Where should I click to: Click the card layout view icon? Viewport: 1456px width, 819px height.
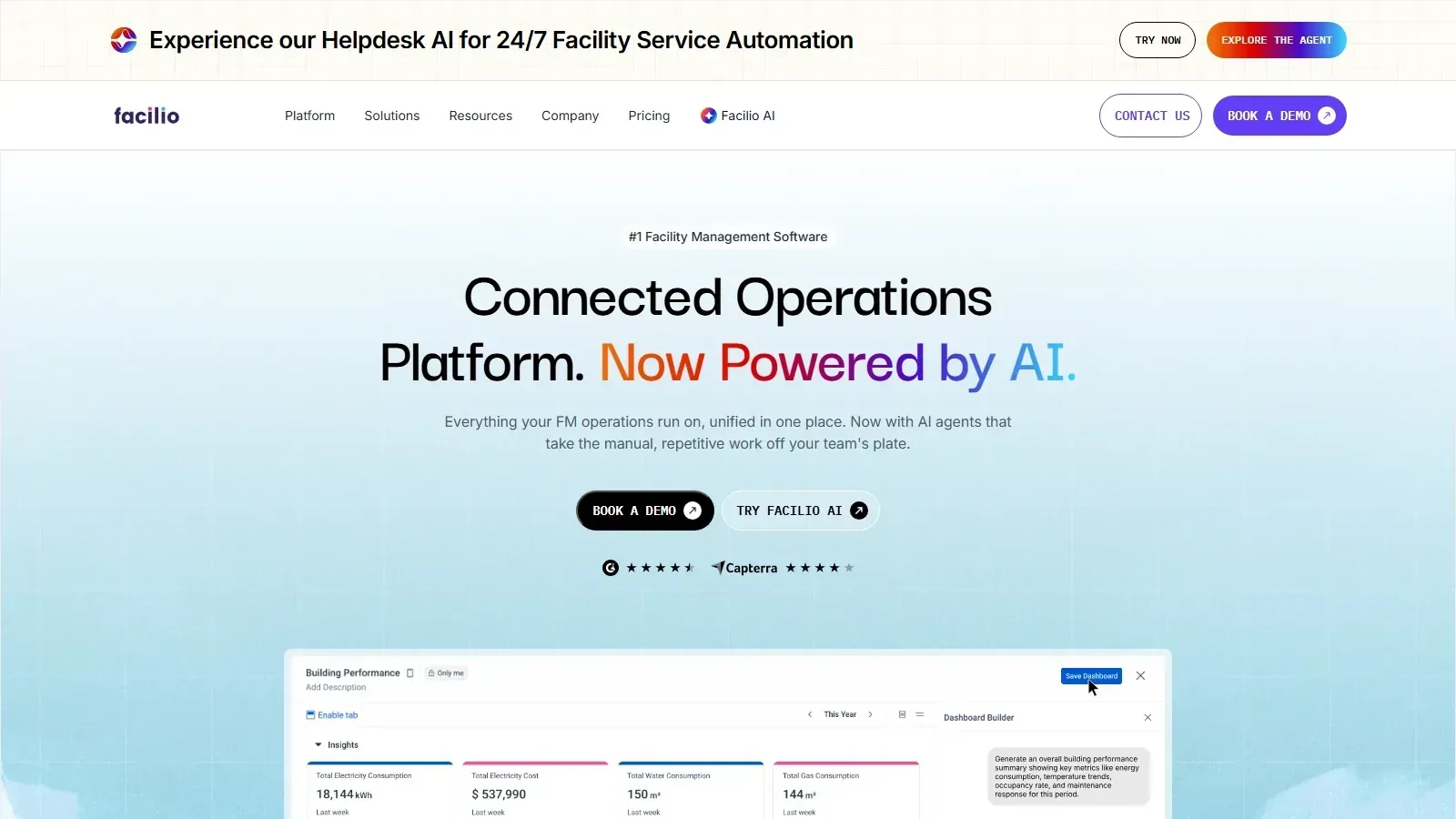pos(902,714)
